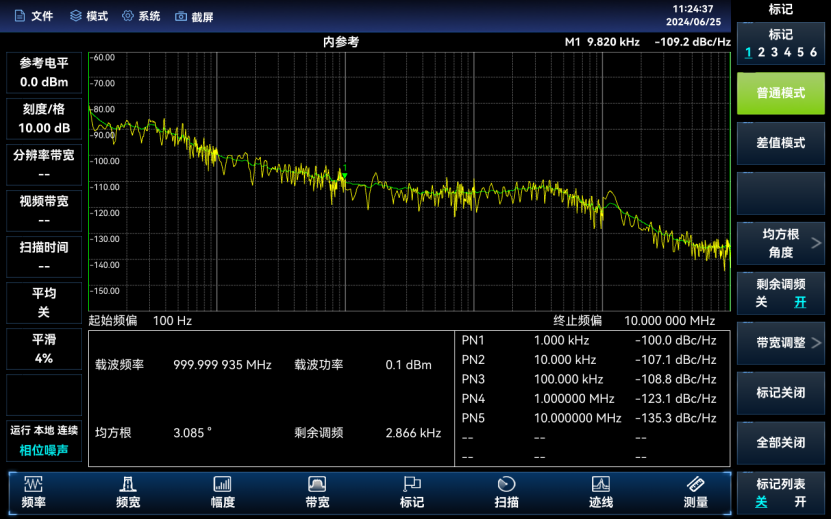This screenshot has height=519, width=831.
Task: Open the 文件 (File) menu
Action: pos(33,16)
